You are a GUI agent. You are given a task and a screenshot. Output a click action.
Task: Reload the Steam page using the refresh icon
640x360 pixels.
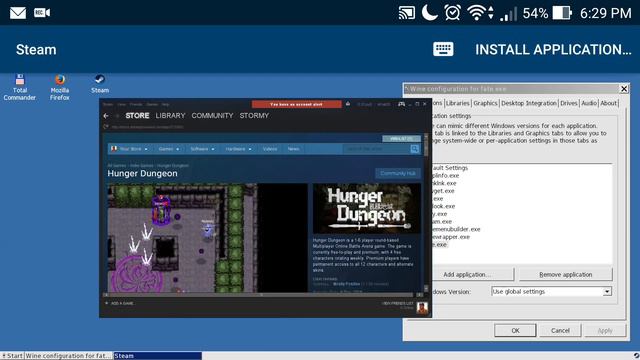tap(106, 127)
